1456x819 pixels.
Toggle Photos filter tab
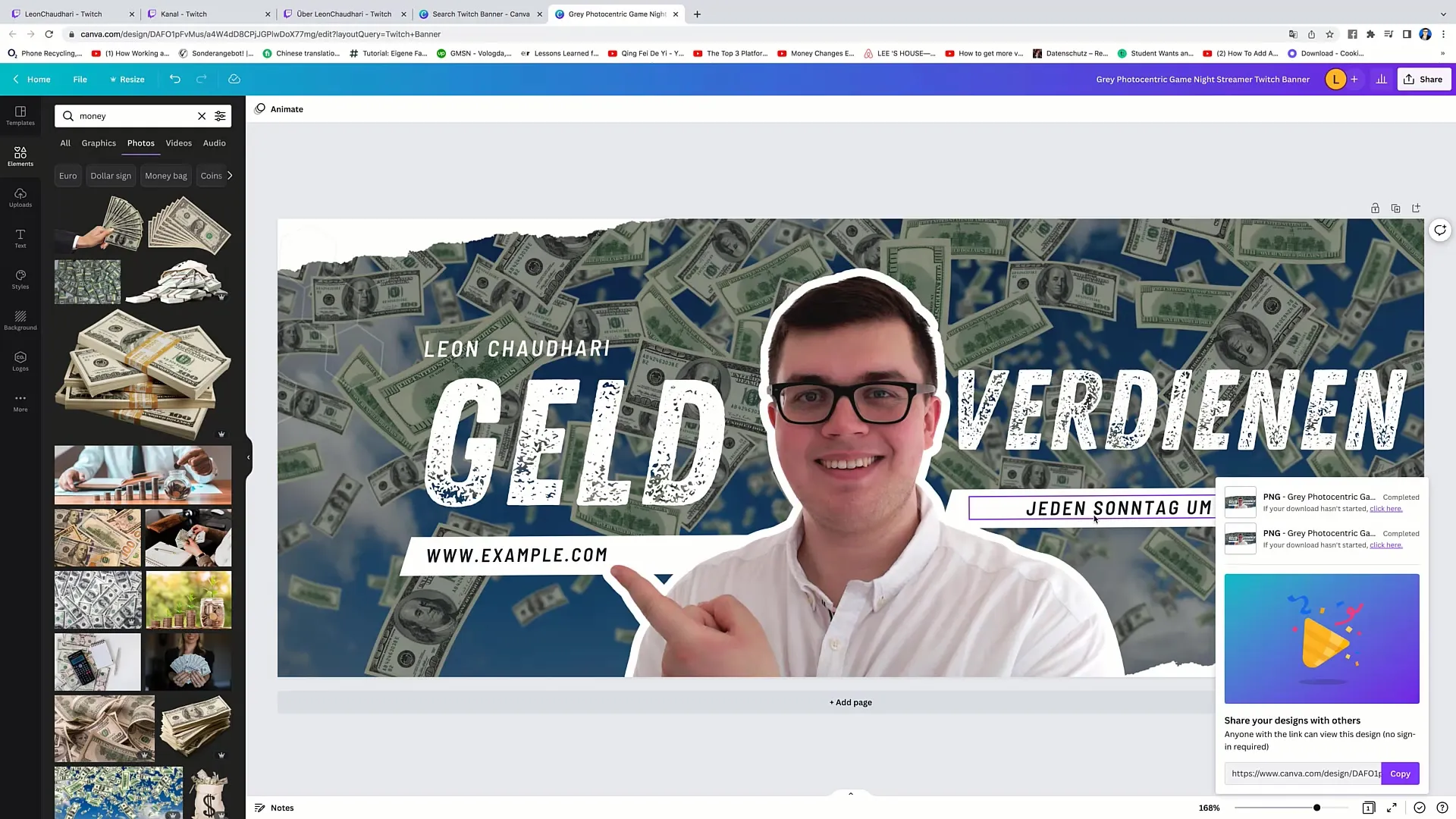[x=141, y=143]
